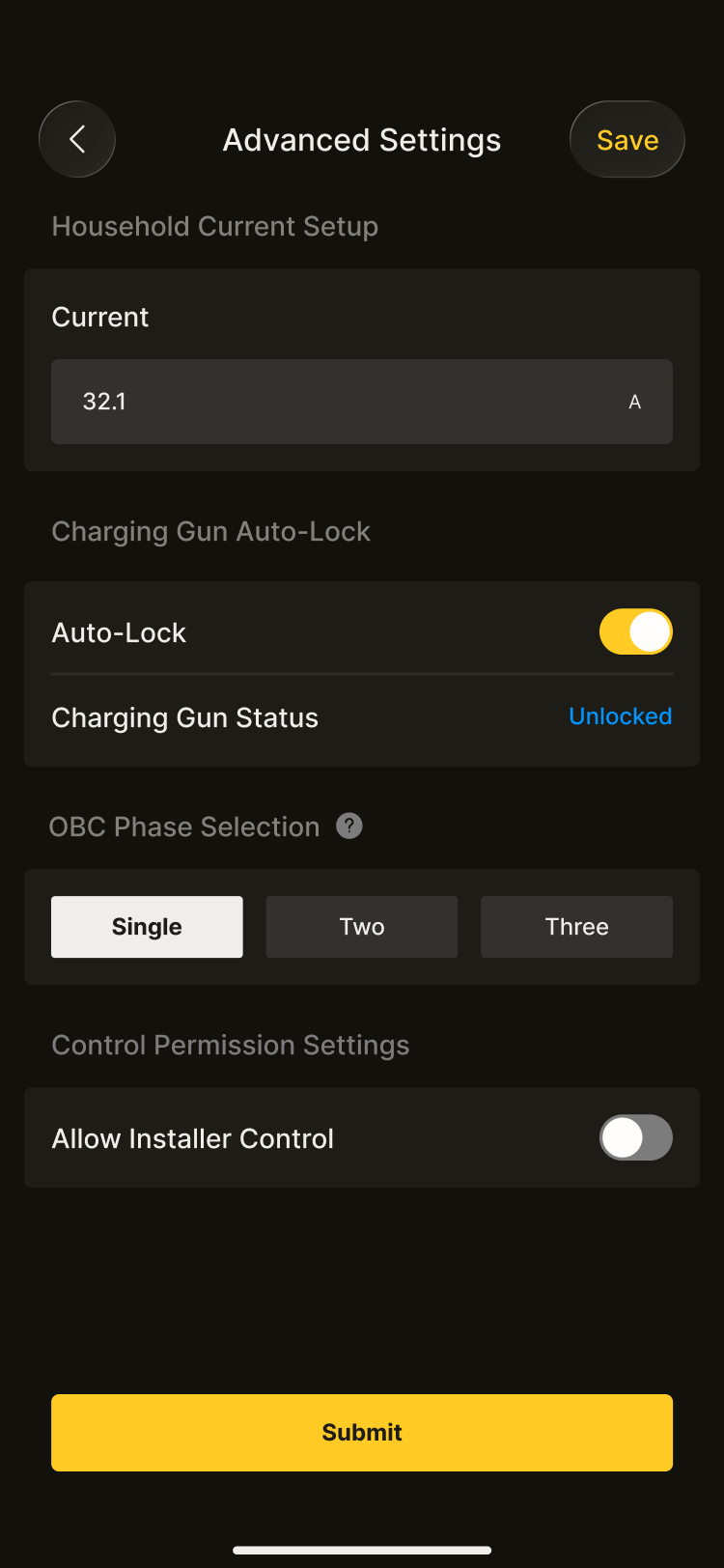Image resolution: width=724 pixels, height=1568 pixels.
Task: Enable the Allow Installer Control toggle
Action: (635, 1137)
